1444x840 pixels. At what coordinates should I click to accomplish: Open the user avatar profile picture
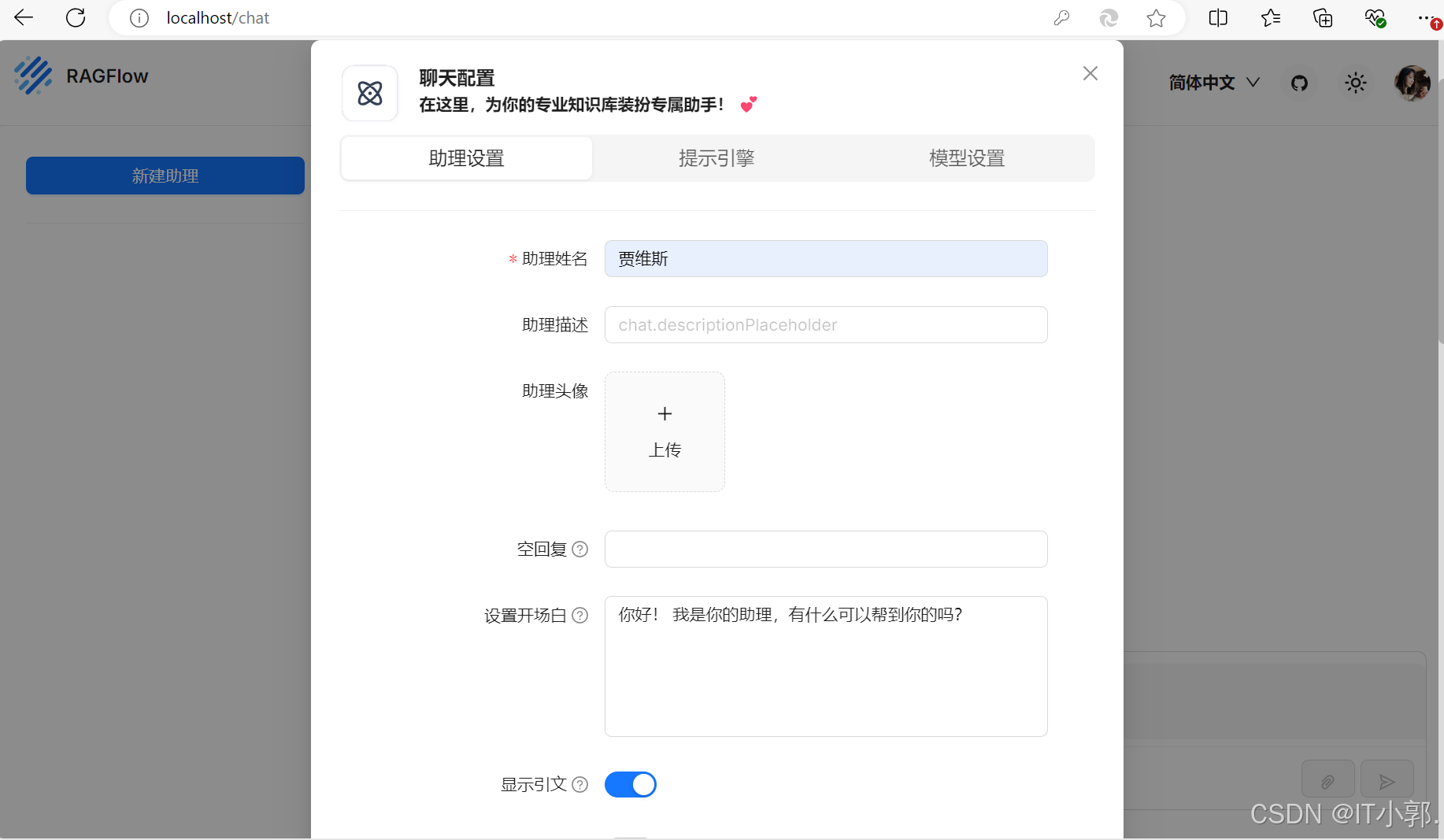tap(1413, 83)
